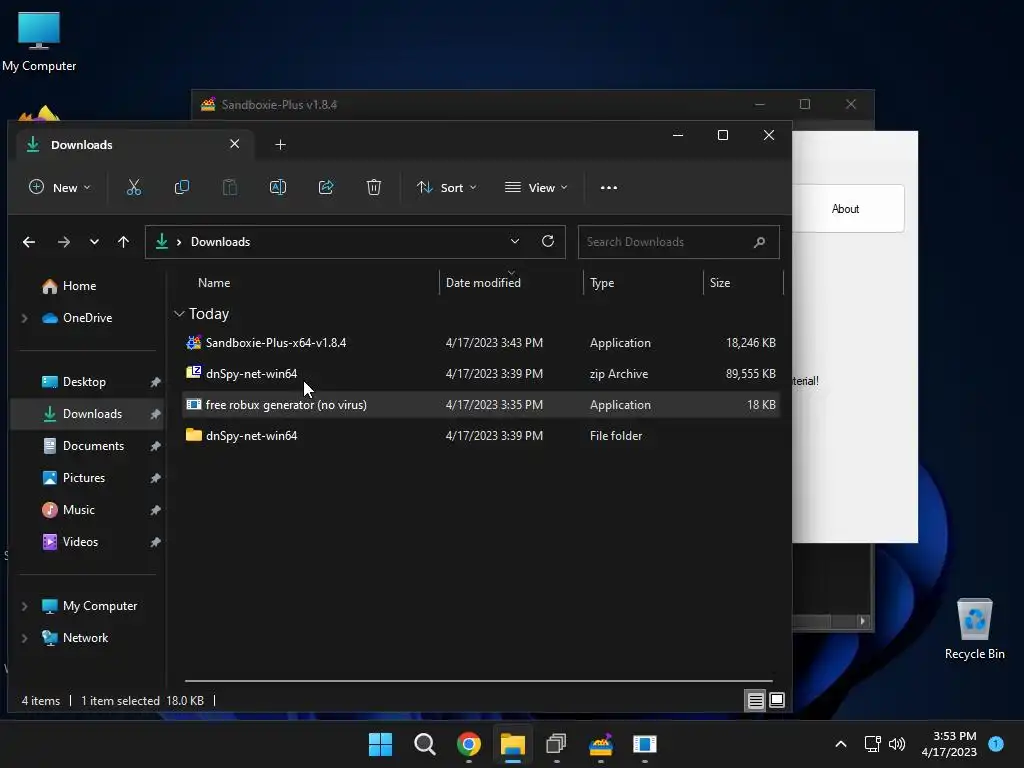The height and width of the screenshot is (768, 1024).
Task: Open recent locations dropdown arrow
Action: point(94,242)
